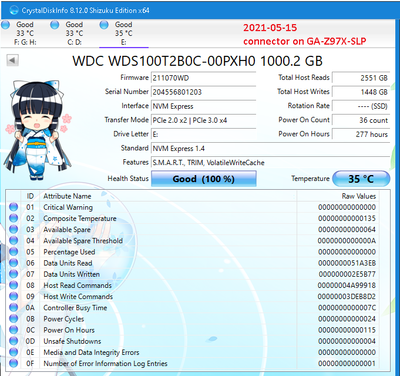Click raw value 000000002E5B77
Image resolution: width=400 pixels, height=376 pixels.
point(347,274)
